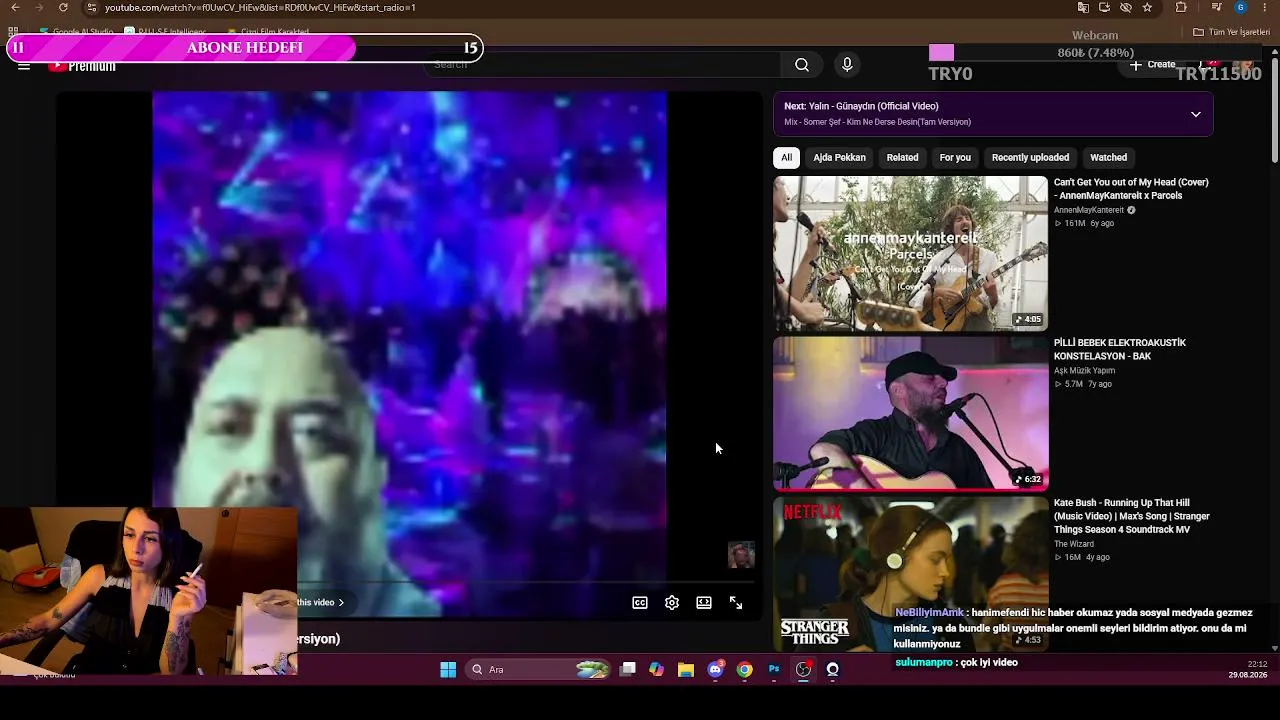Image resolution: width=1280 pixels, height=720 pixels.
Task: Go to YouTube Premium home logo
Action: point(82,66)
